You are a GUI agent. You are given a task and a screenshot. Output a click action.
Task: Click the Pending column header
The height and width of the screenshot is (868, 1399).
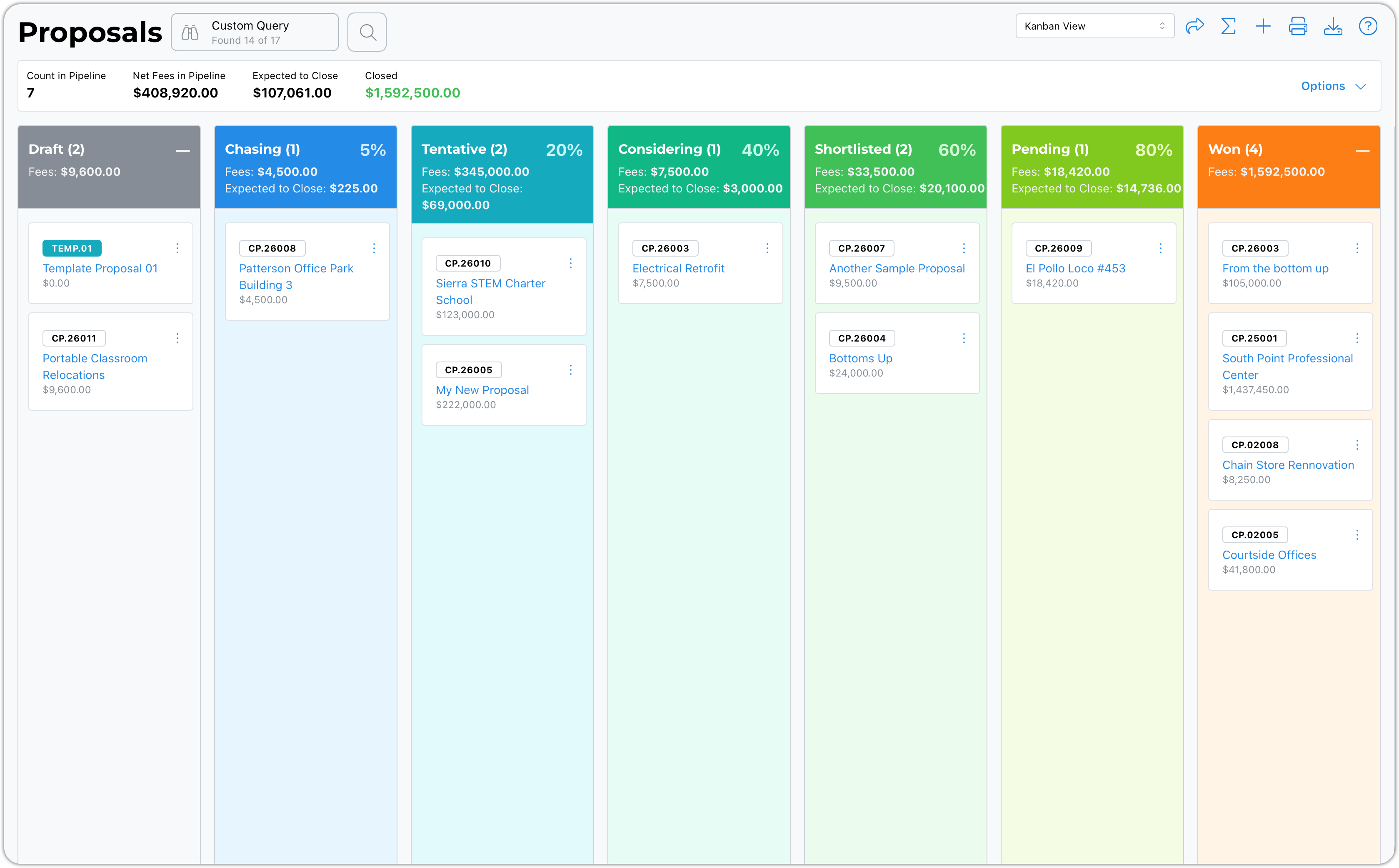pyautogui.click(x=1092, y=167)
